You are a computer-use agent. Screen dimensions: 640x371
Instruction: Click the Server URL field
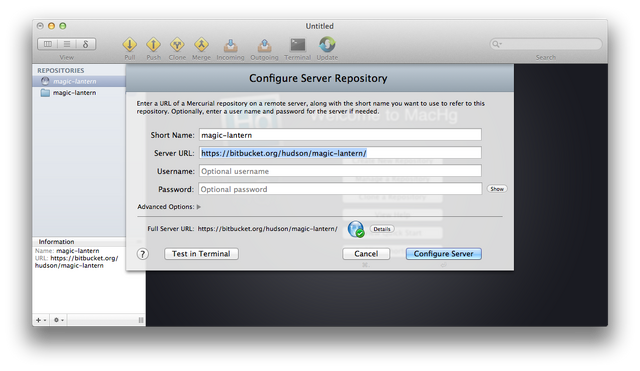tap(340, 153)
